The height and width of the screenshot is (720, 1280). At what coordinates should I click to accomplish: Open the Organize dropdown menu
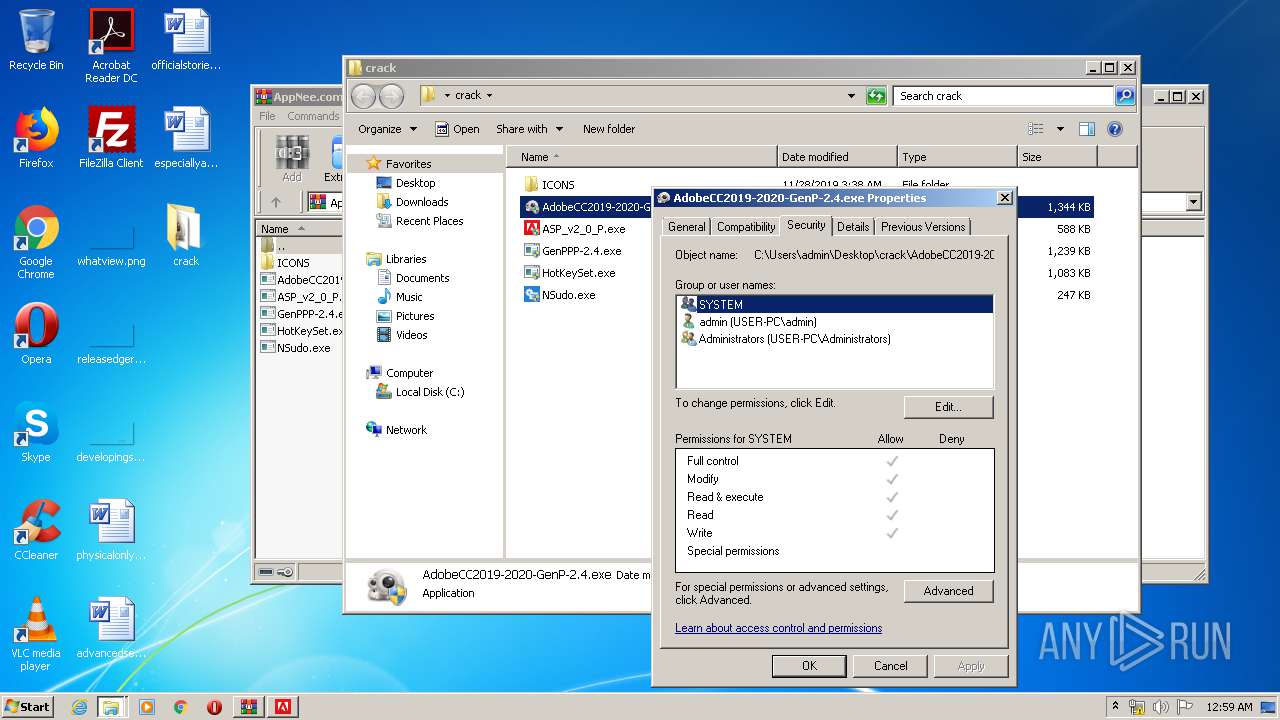coord(387,129)
